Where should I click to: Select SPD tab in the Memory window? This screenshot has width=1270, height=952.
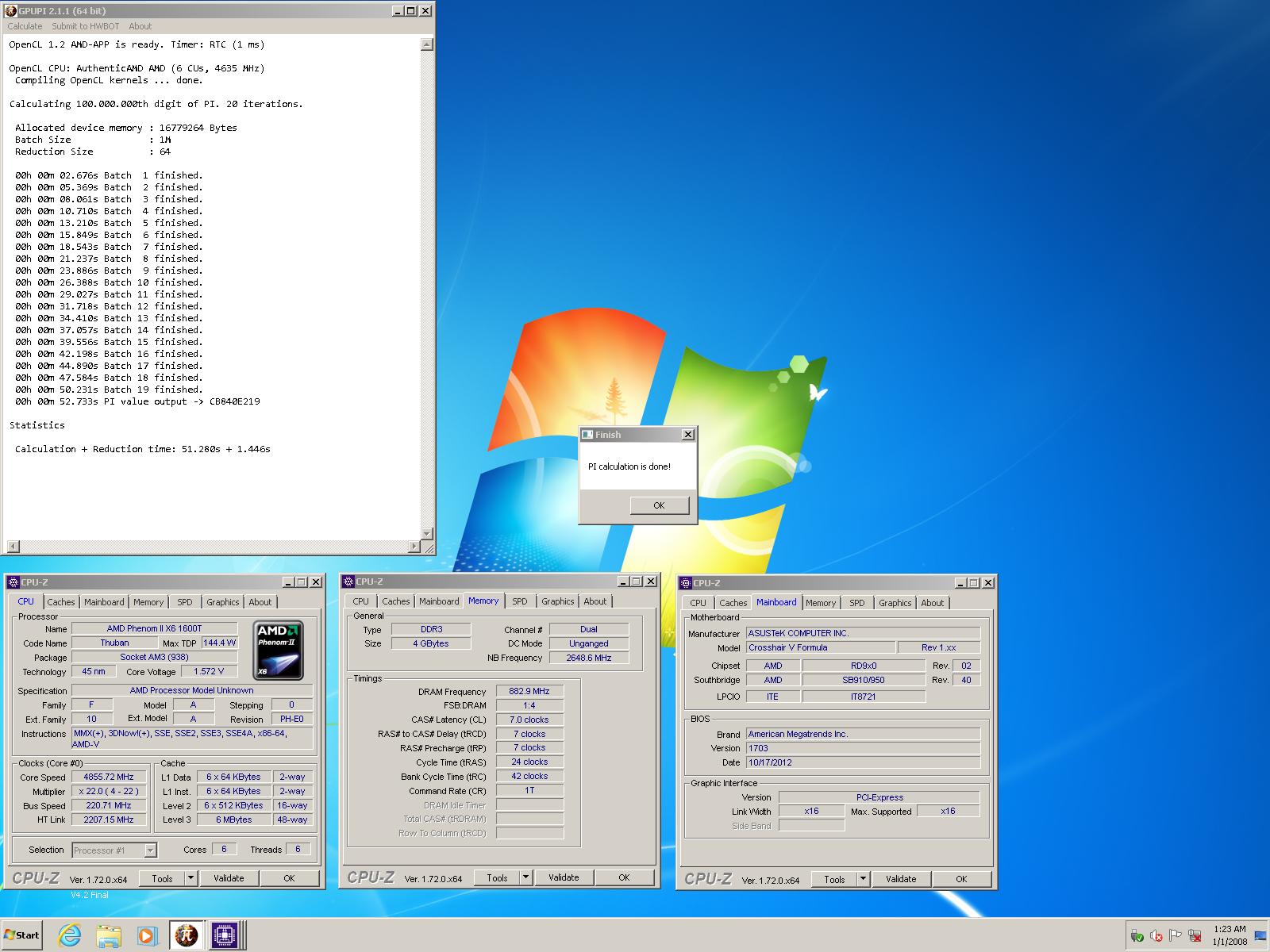coord(519,601)
